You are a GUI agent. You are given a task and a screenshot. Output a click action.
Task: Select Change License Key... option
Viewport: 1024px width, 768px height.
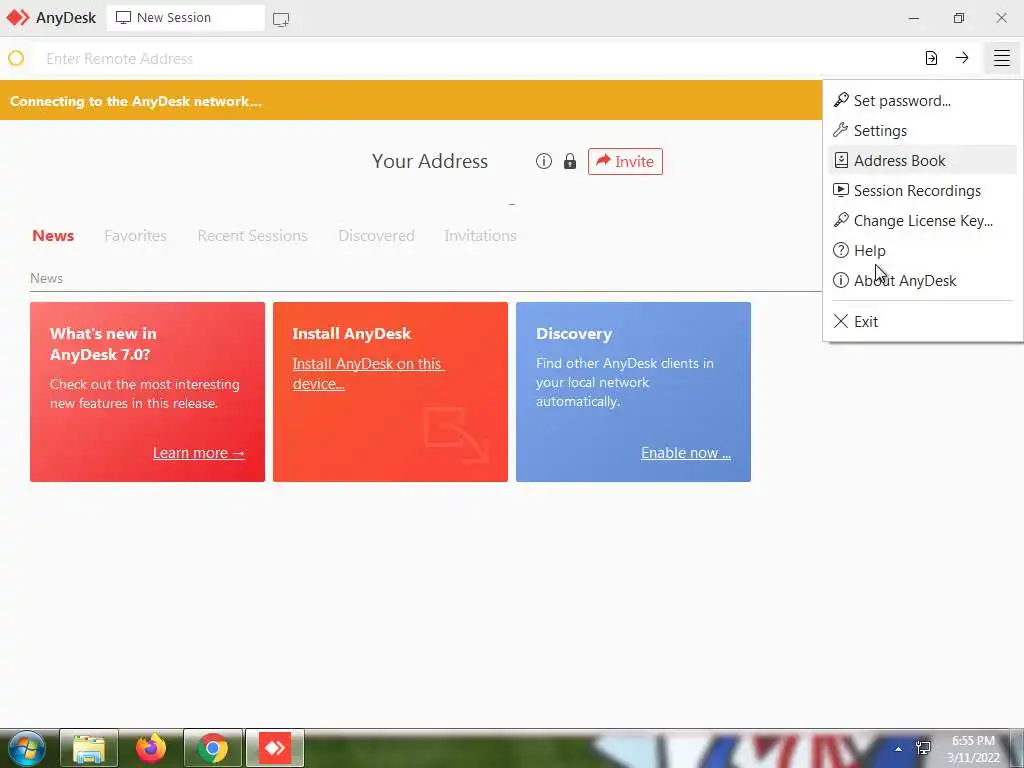(922, 221)
